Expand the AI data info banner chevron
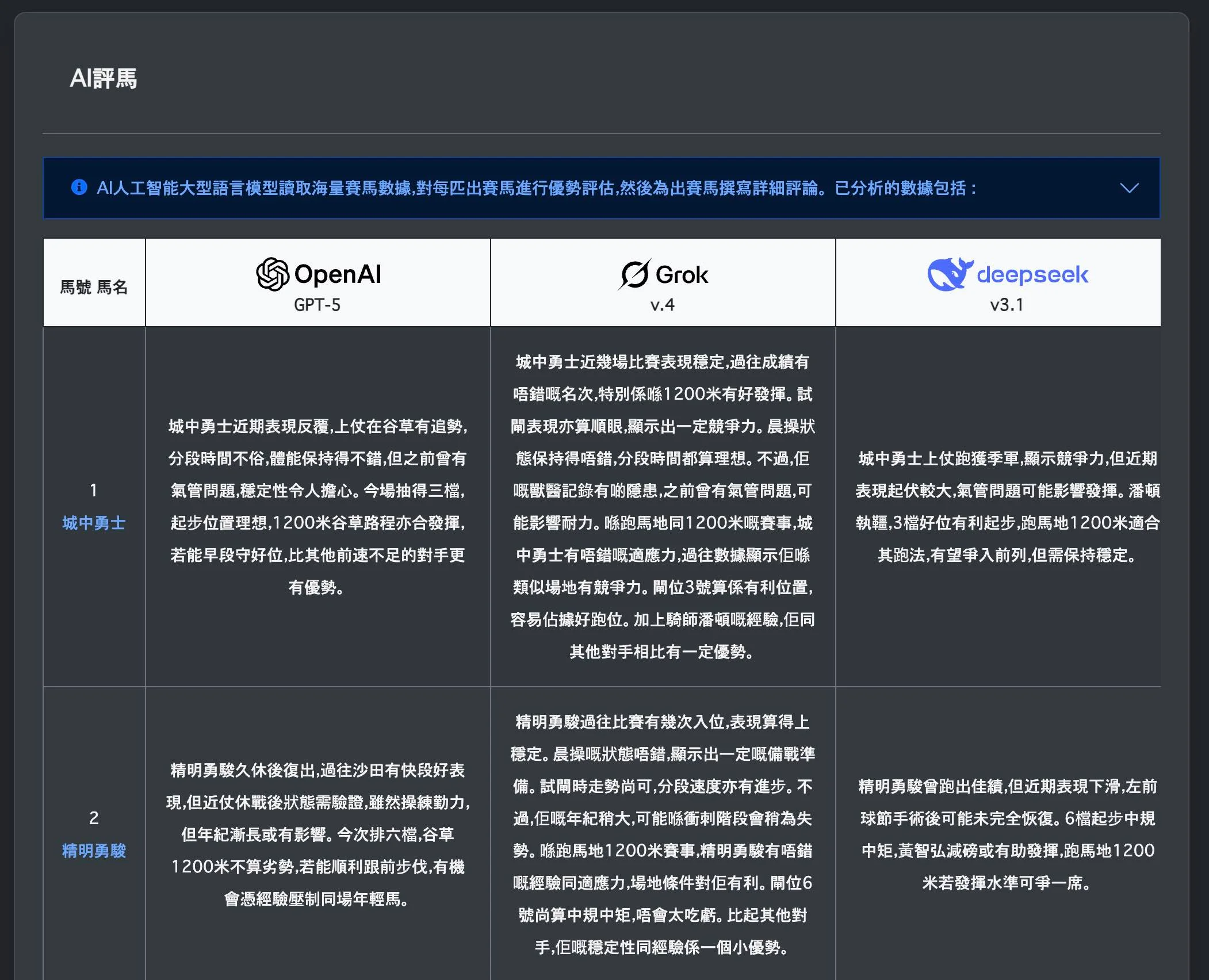The width and height of the screenshot is (1209, 980). [x=1129, y=188]
